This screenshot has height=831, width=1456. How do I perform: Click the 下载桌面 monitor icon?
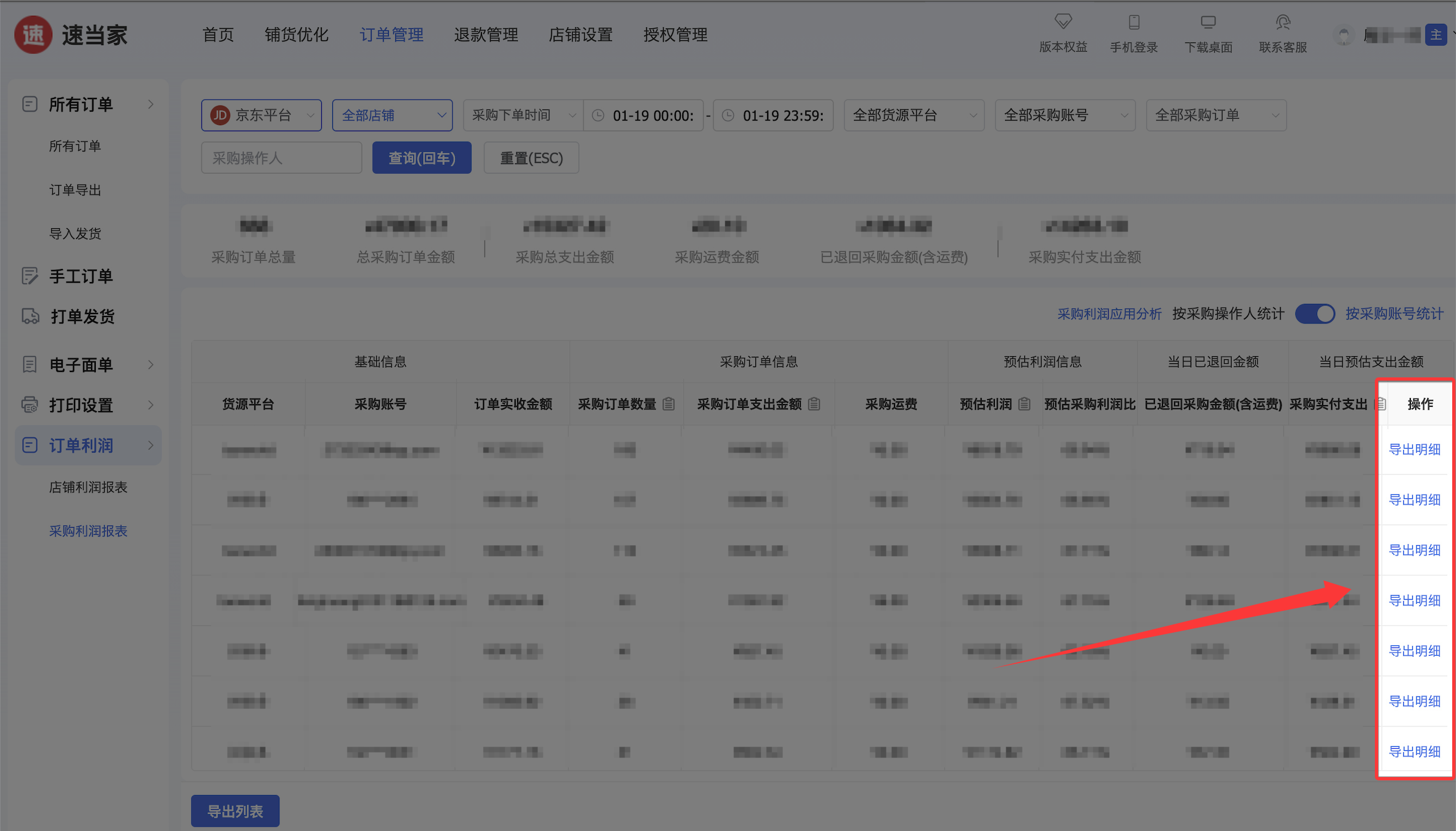(1208, 22)
